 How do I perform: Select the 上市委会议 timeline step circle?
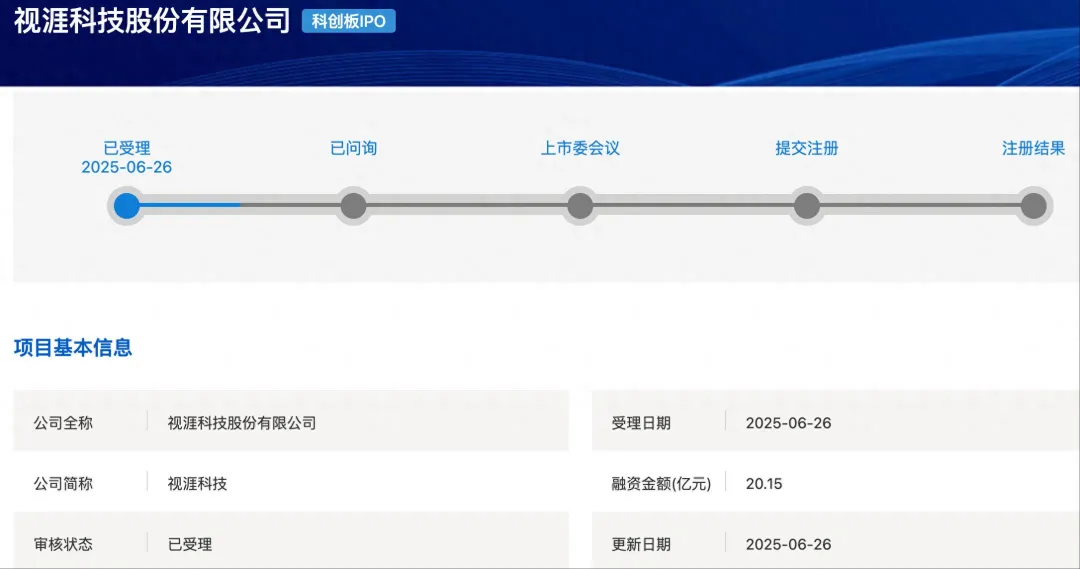coord(580,206)
